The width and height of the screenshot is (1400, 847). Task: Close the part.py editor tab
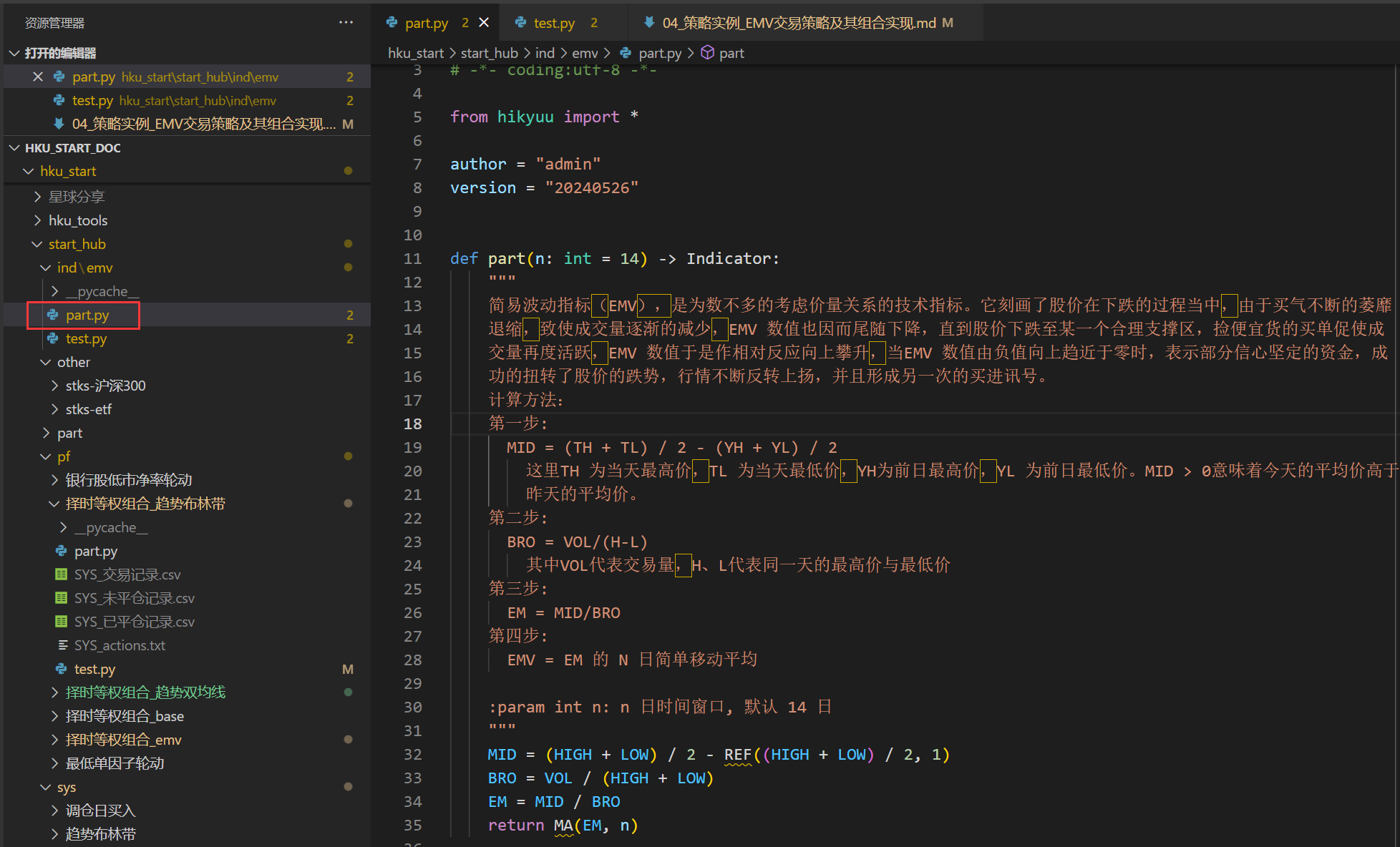[484, 22]
